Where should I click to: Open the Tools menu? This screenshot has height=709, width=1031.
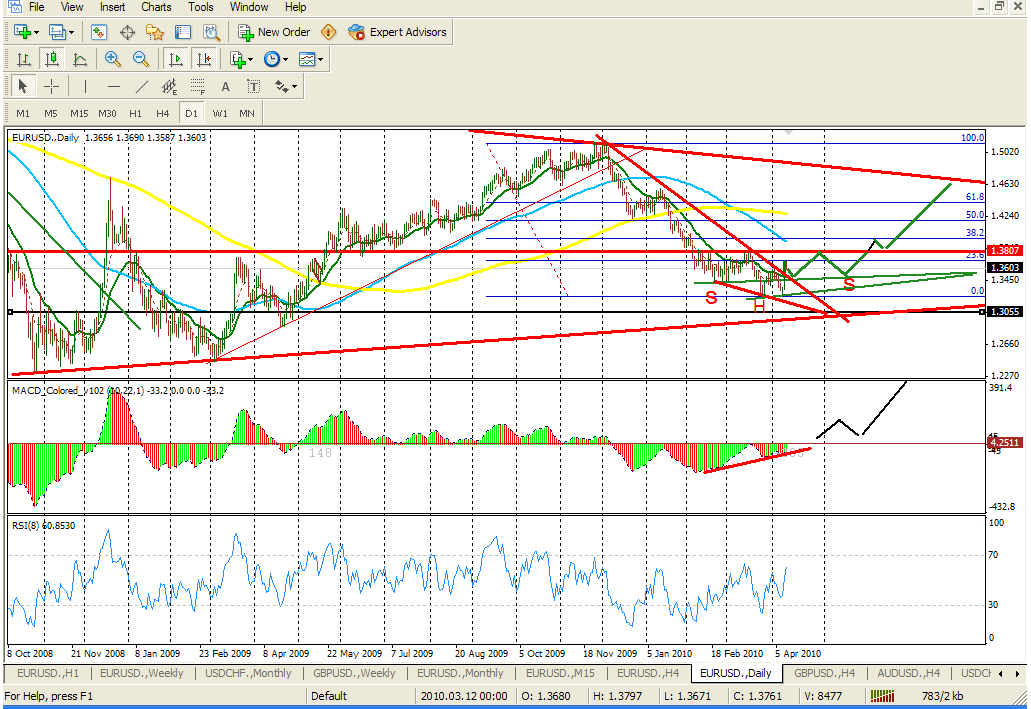click(x=201, y=7)
